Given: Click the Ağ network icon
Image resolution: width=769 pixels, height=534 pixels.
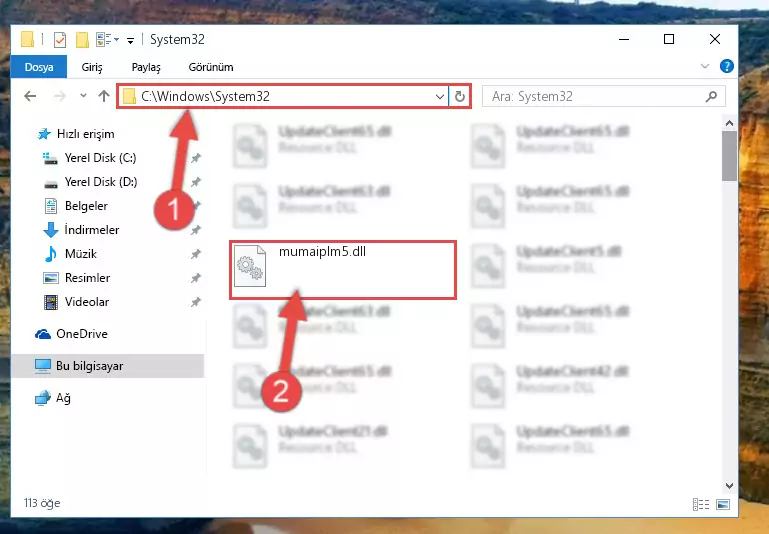Looking at the screenshot, I should 43,398.
